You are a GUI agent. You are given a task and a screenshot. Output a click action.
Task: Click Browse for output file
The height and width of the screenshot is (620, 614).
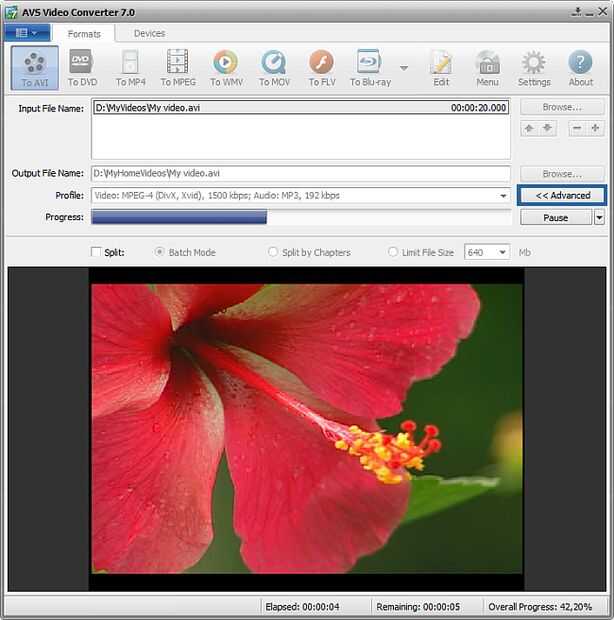pyautogui.click(x=562, y=174)
